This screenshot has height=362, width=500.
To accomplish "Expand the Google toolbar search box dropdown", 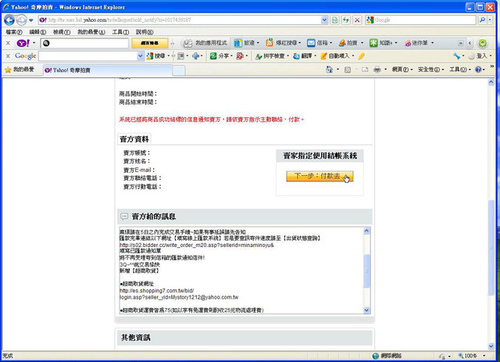I will pyautogui.click(x=140, y=56).
